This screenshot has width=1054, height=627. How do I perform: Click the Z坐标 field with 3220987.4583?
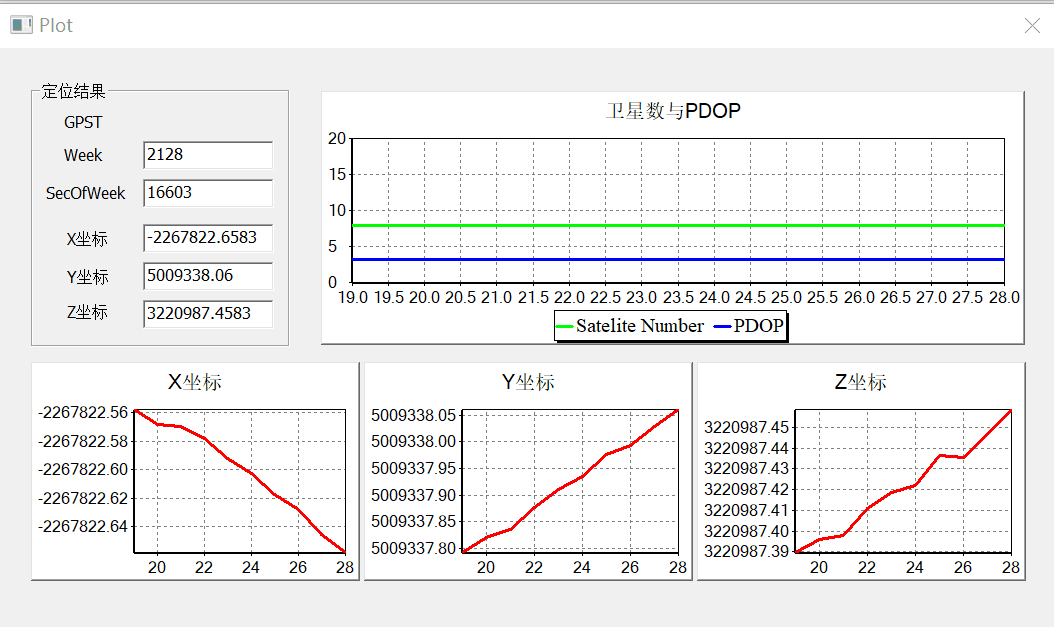pyautogui.click(x=208, y=314)
